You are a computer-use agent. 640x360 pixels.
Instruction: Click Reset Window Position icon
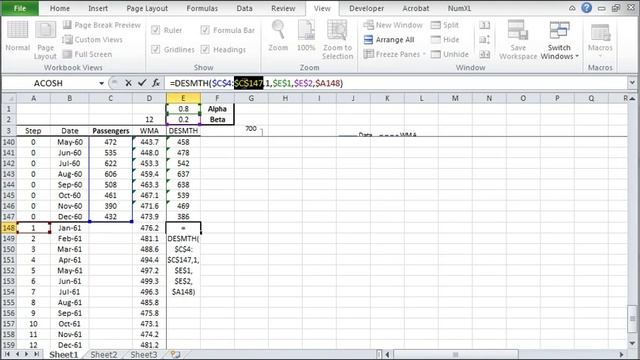coord(484,54)
